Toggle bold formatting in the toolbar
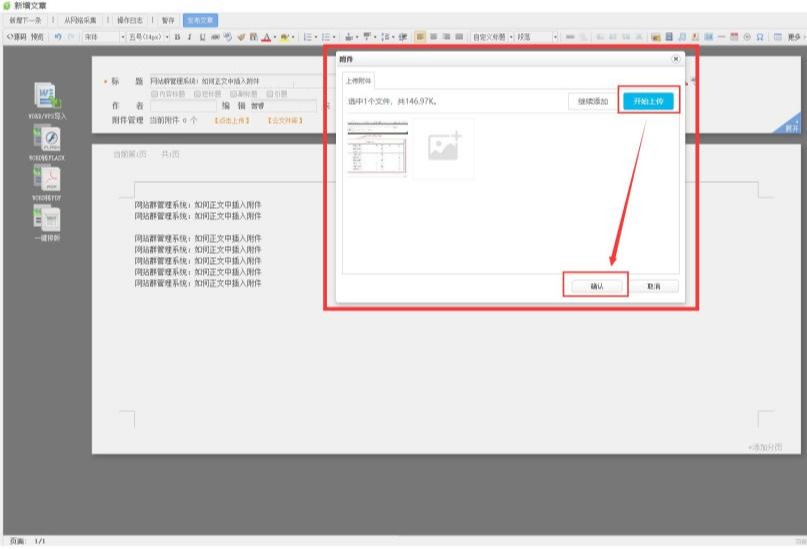The image size is (807, 549). click(177, 37)
